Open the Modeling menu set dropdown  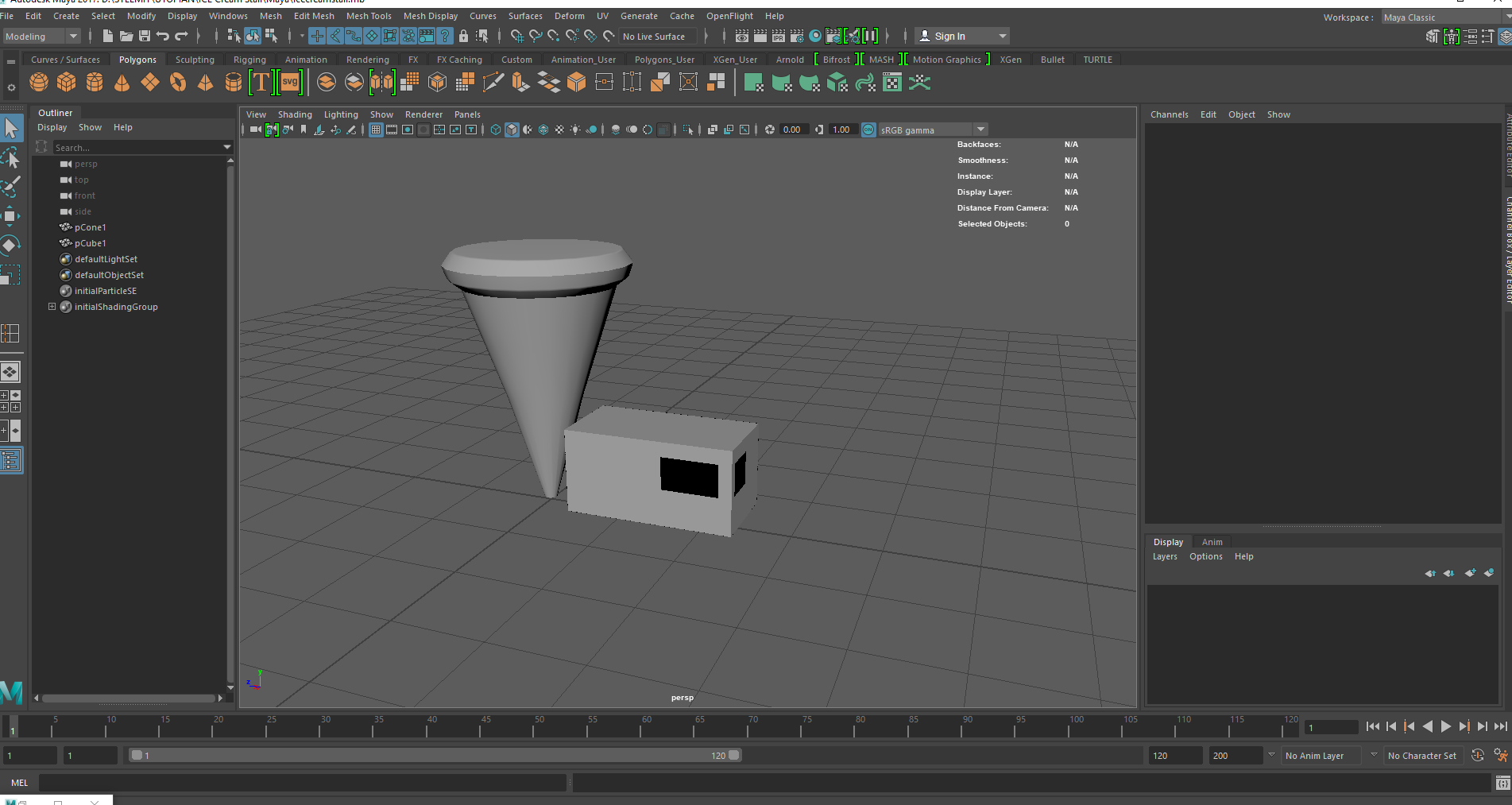[x=41, y=37]
